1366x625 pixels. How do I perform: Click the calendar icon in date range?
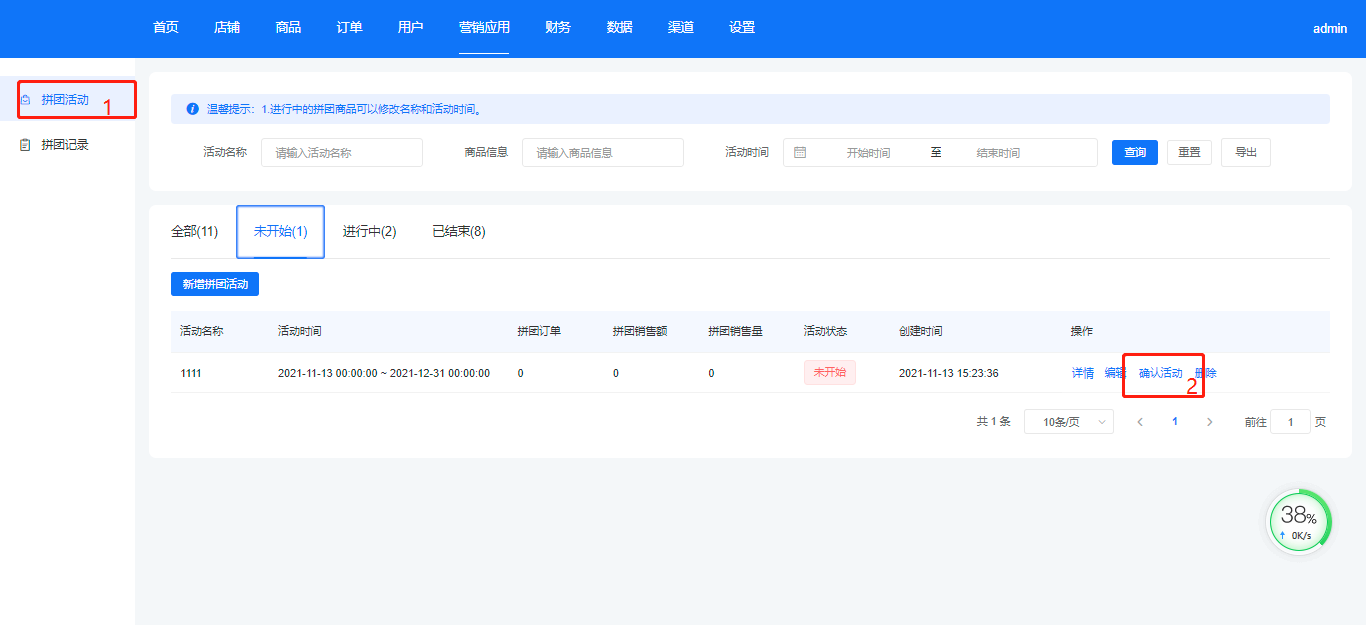(x=800, y=153)
